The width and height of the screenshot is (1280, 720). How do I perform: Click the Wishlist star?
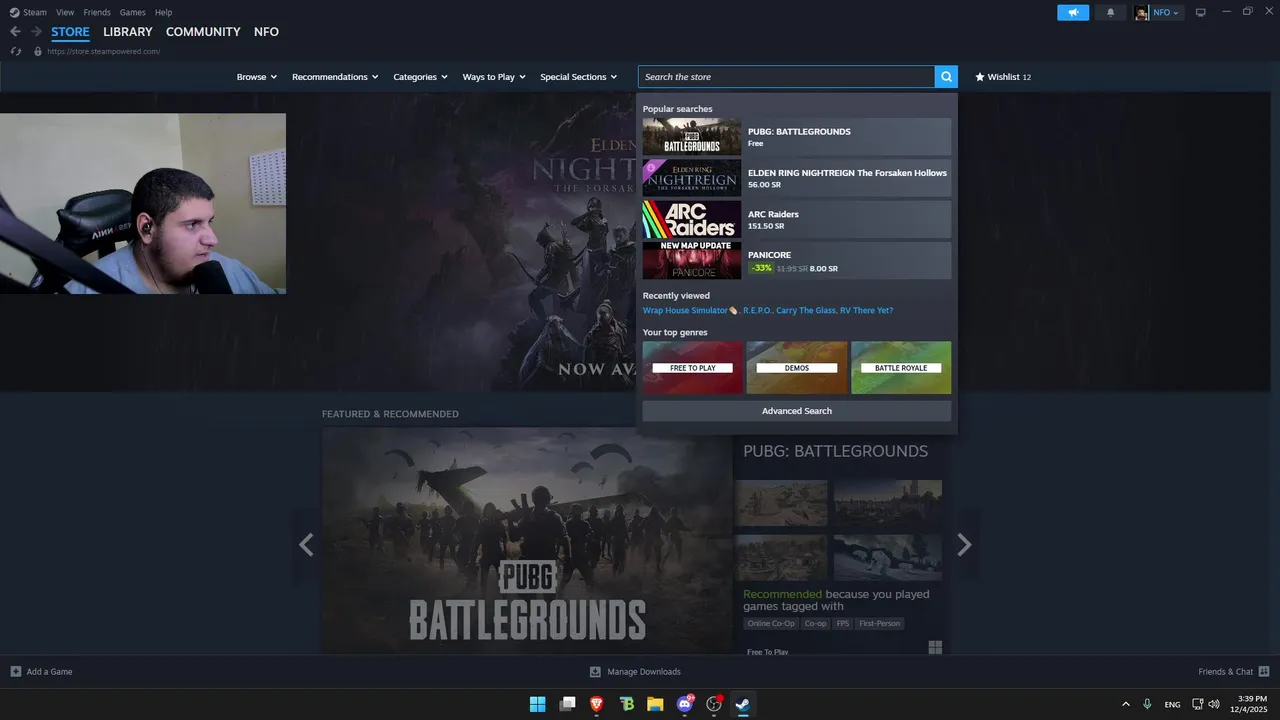(x=980, y=77)
